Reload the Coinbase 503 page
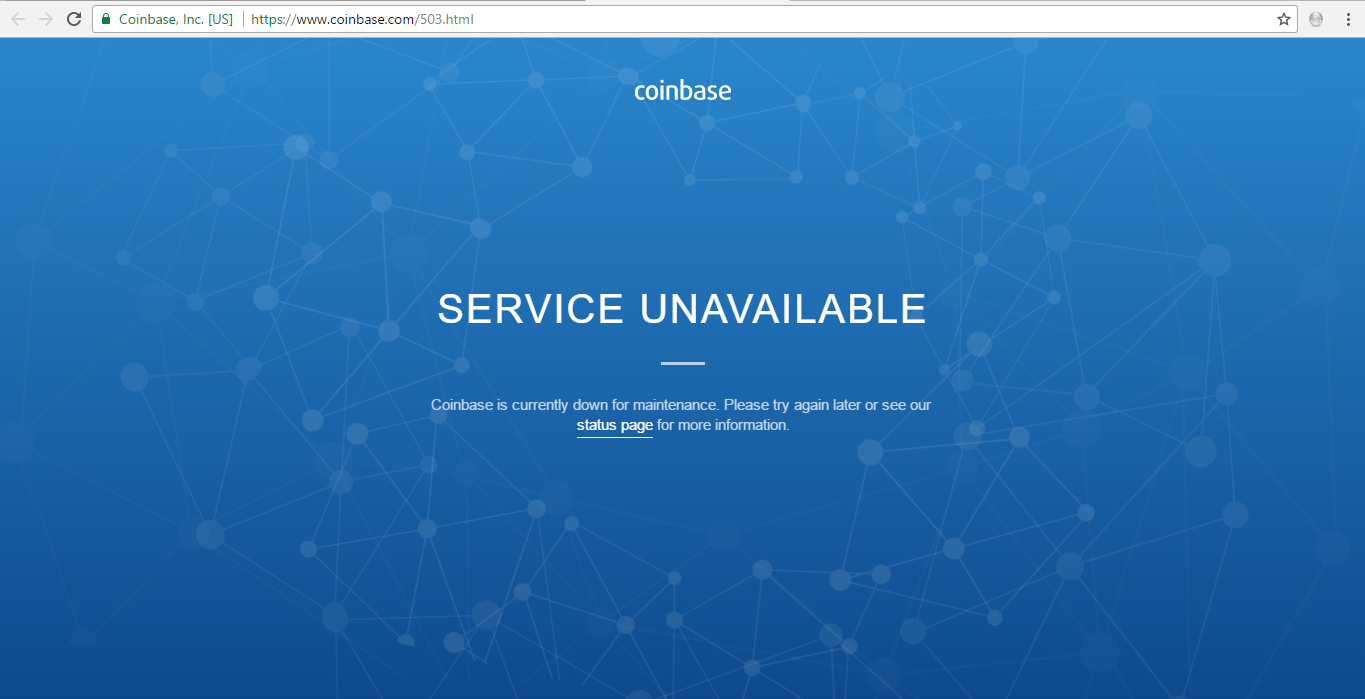The width and height of the screenshot is (1365, 699). [74, 19]
